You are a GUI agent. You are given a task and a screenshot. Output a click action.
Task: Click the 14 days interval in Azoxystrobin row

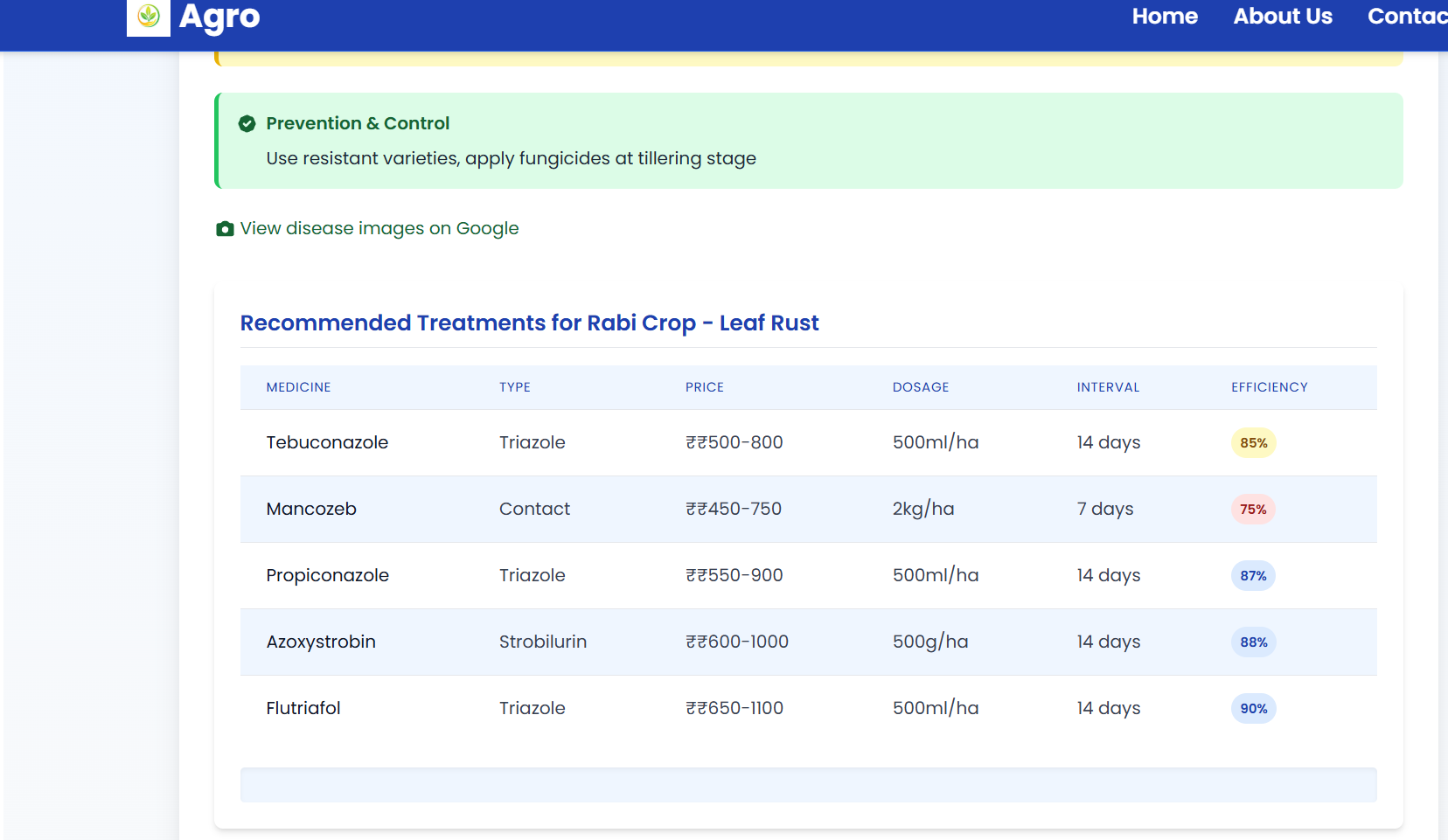(x=1109, y=642)
